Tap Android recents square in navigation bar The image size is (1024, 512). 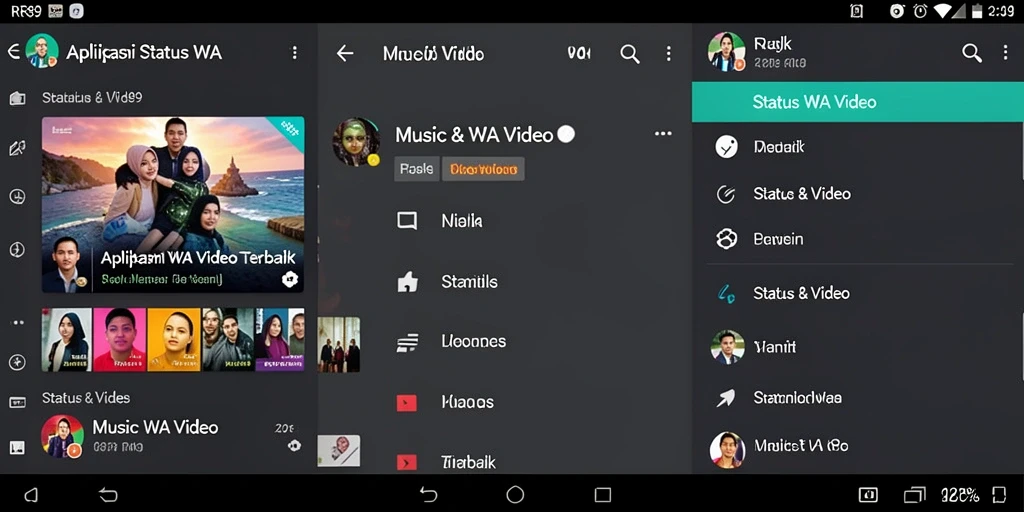click(603, 494)
